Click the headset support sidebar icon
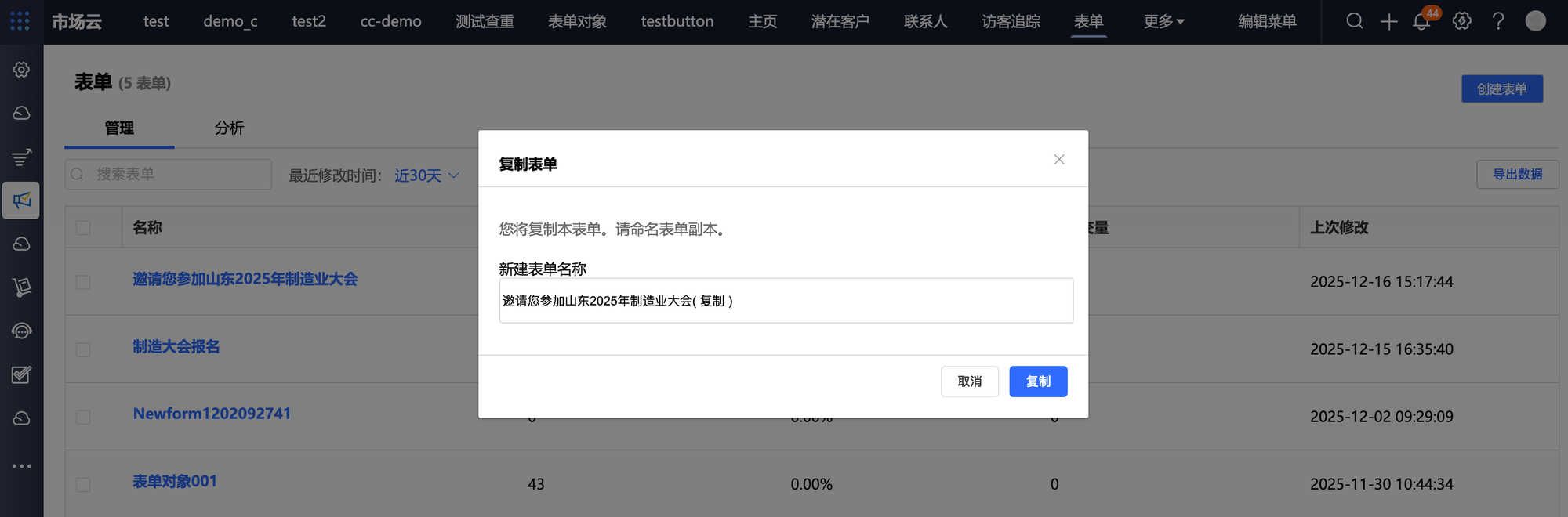The image size is (1568, 517). pyautogui.click(x=22, y=331)
